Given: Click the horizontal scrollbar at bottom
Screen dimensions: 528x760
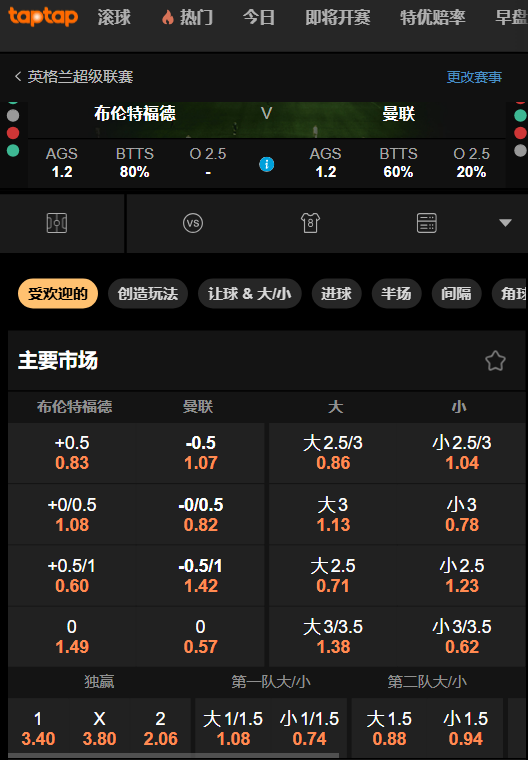Looking at the screenshot, I should 174,756.
